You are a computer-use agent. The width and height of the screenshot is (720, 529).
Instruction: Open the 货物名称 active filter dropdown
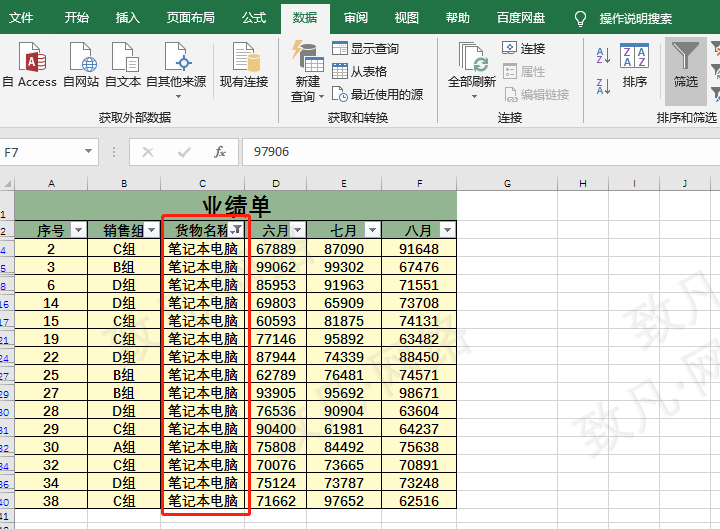[236, 230]
